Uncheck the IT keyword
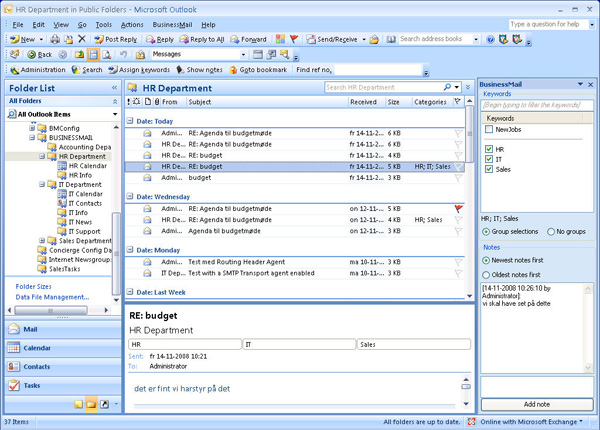 (489, 159)
